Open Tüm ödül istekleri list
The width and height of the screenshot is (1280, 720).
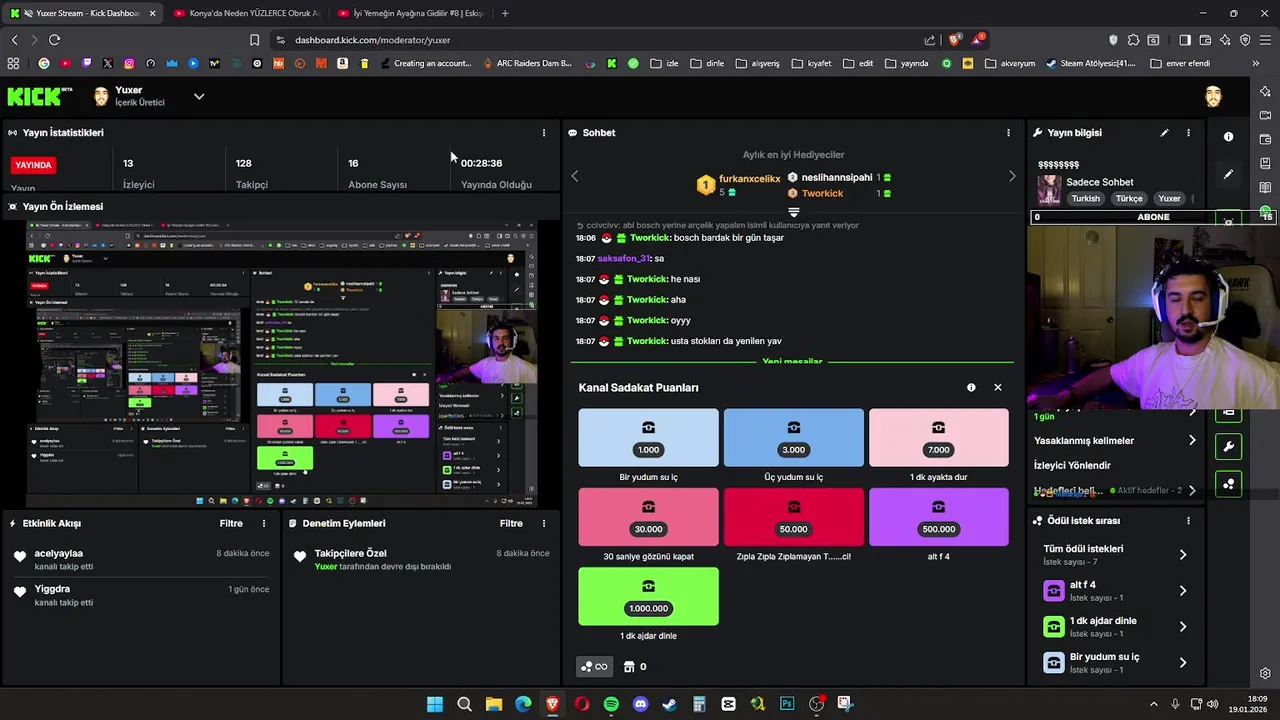click(x=1113, y=554)
